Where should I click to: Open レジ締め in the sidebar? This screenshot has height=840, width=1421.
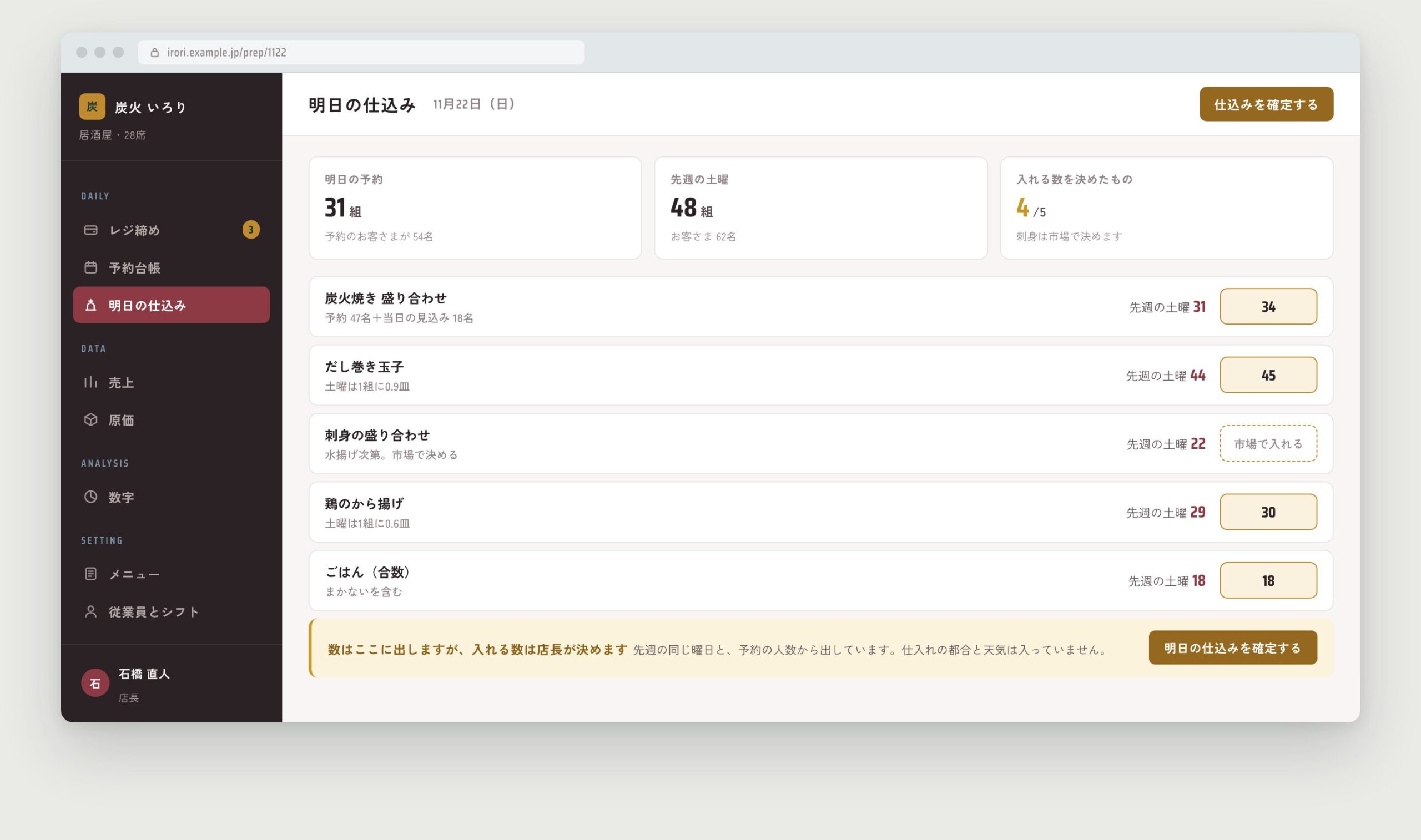[172, 230]
